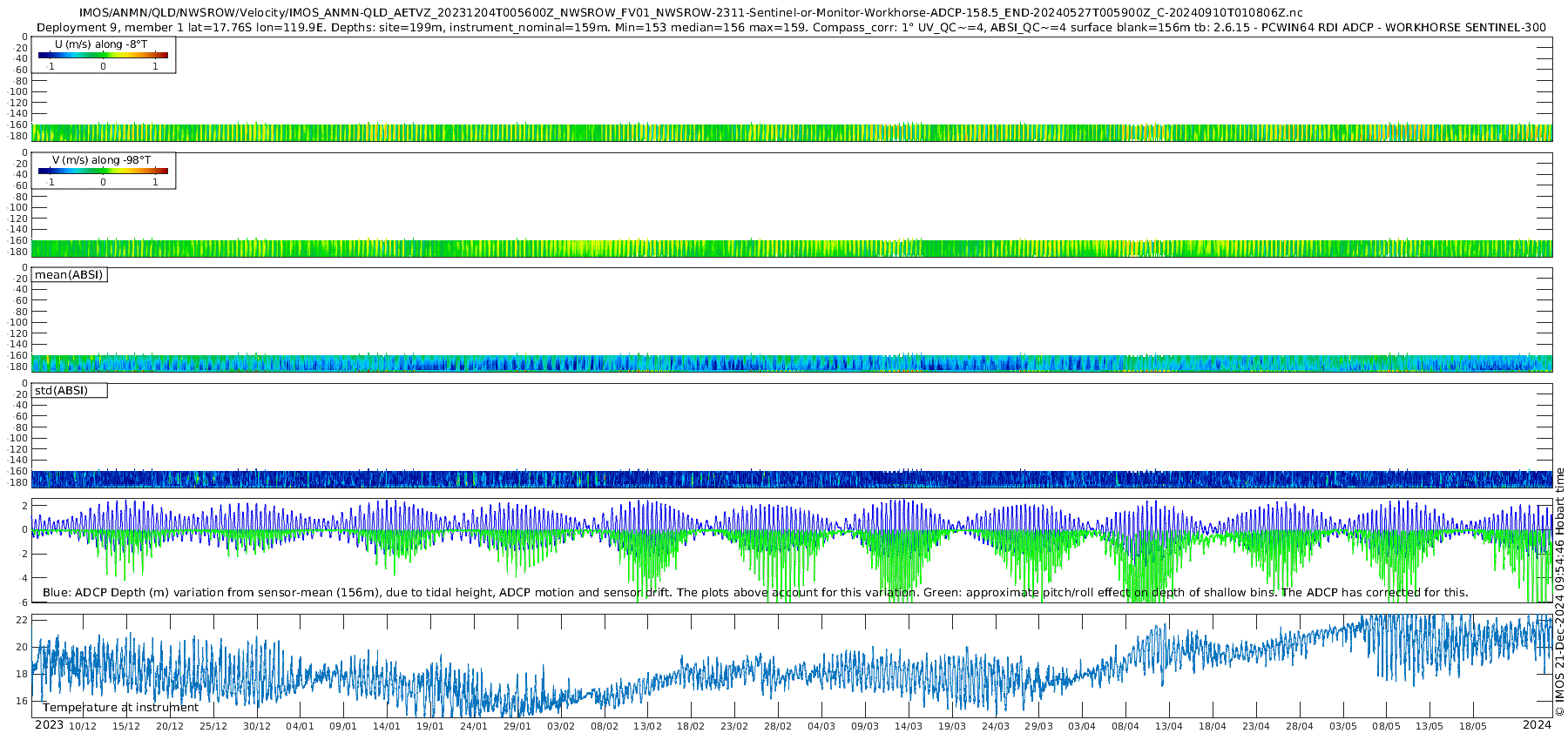Click the 18/05 date tick label
Image resolution: width=1568 pixels, height=740 pixels.
pyautogui.click(x=1473, y=726)
